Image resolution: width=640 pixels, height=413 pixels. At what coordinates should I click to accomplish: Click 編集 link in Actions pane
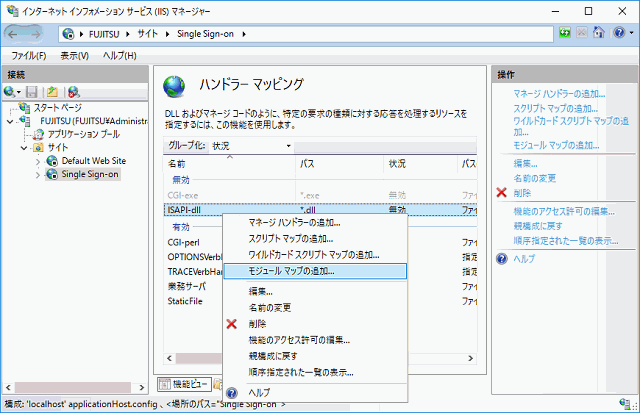pos(525,164)
